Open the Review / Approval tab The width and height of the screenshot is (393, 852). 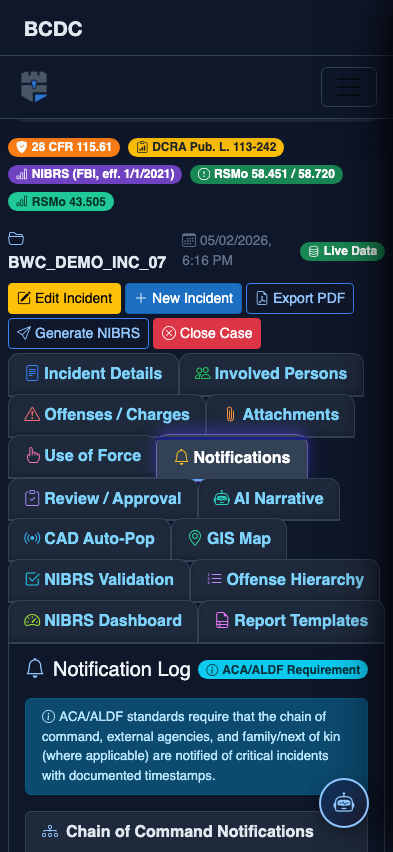pos(103,499)
